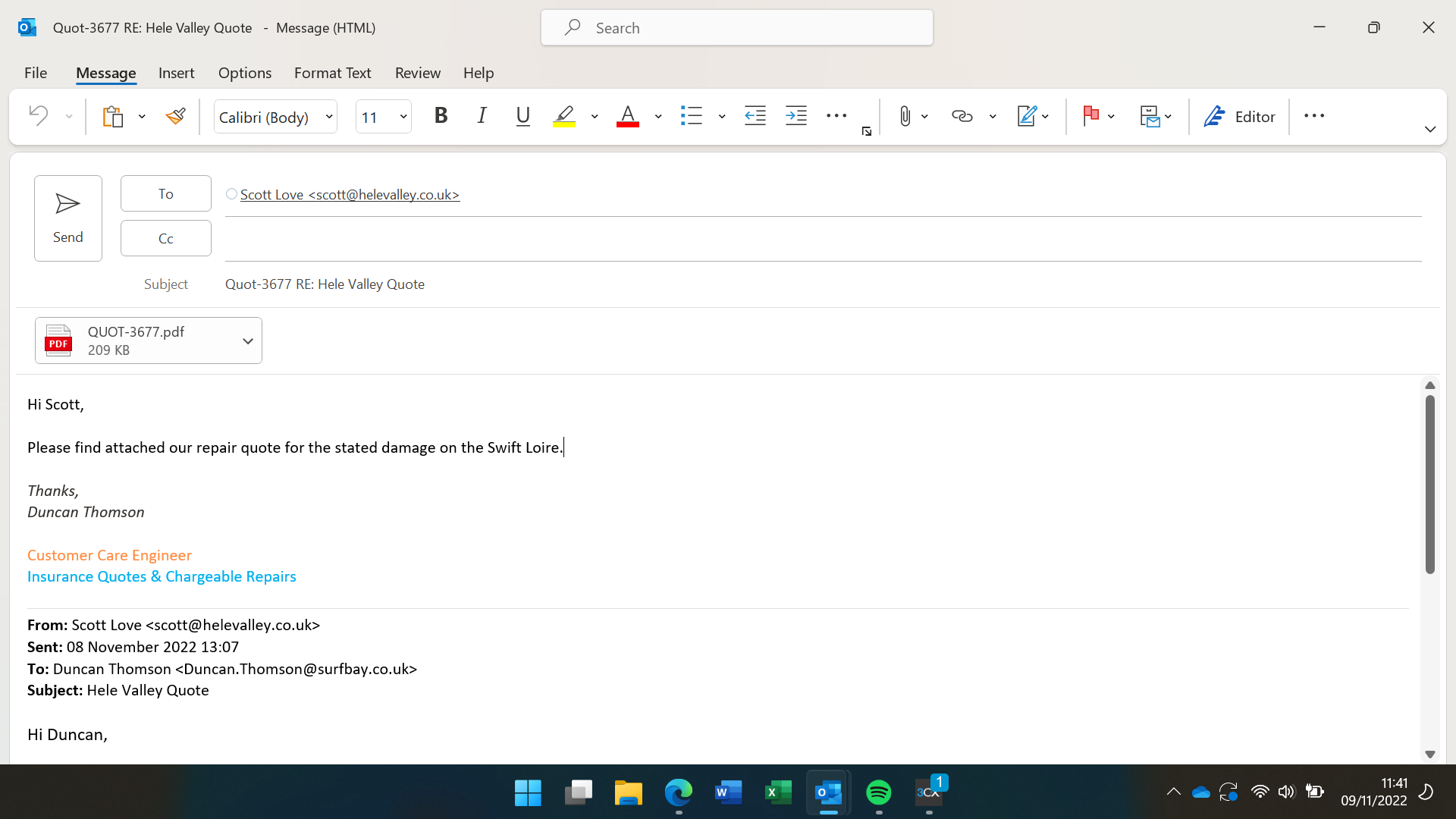
Task: Apply the red font color swatch
Action: click(x=627, y=116)
